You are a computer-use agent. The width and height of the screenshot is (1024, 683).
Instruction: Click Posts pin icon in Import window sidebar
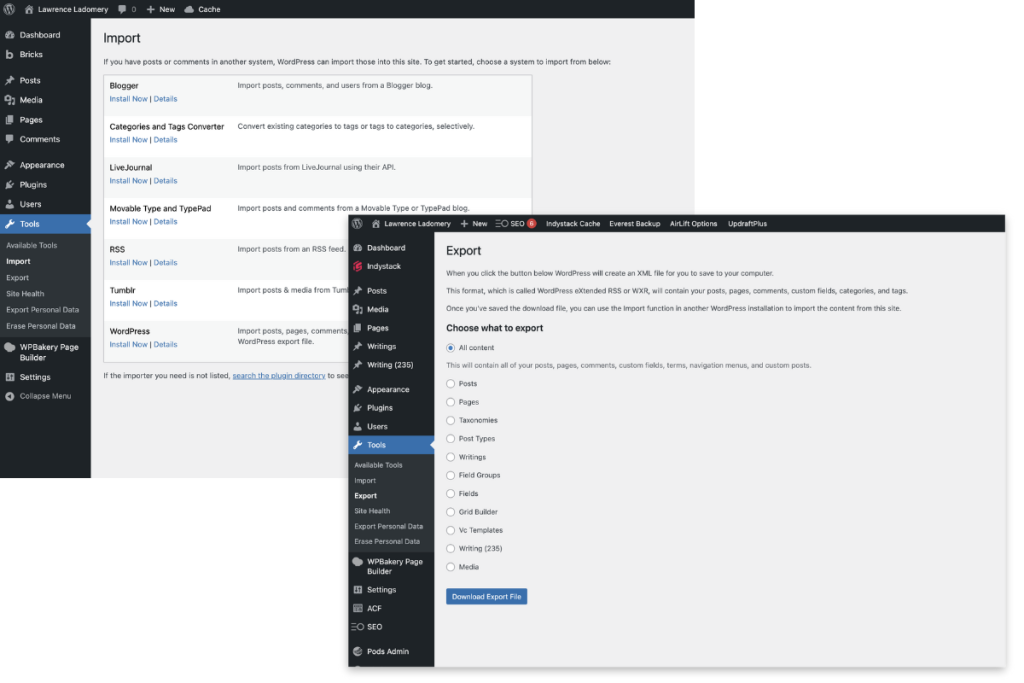10,80
